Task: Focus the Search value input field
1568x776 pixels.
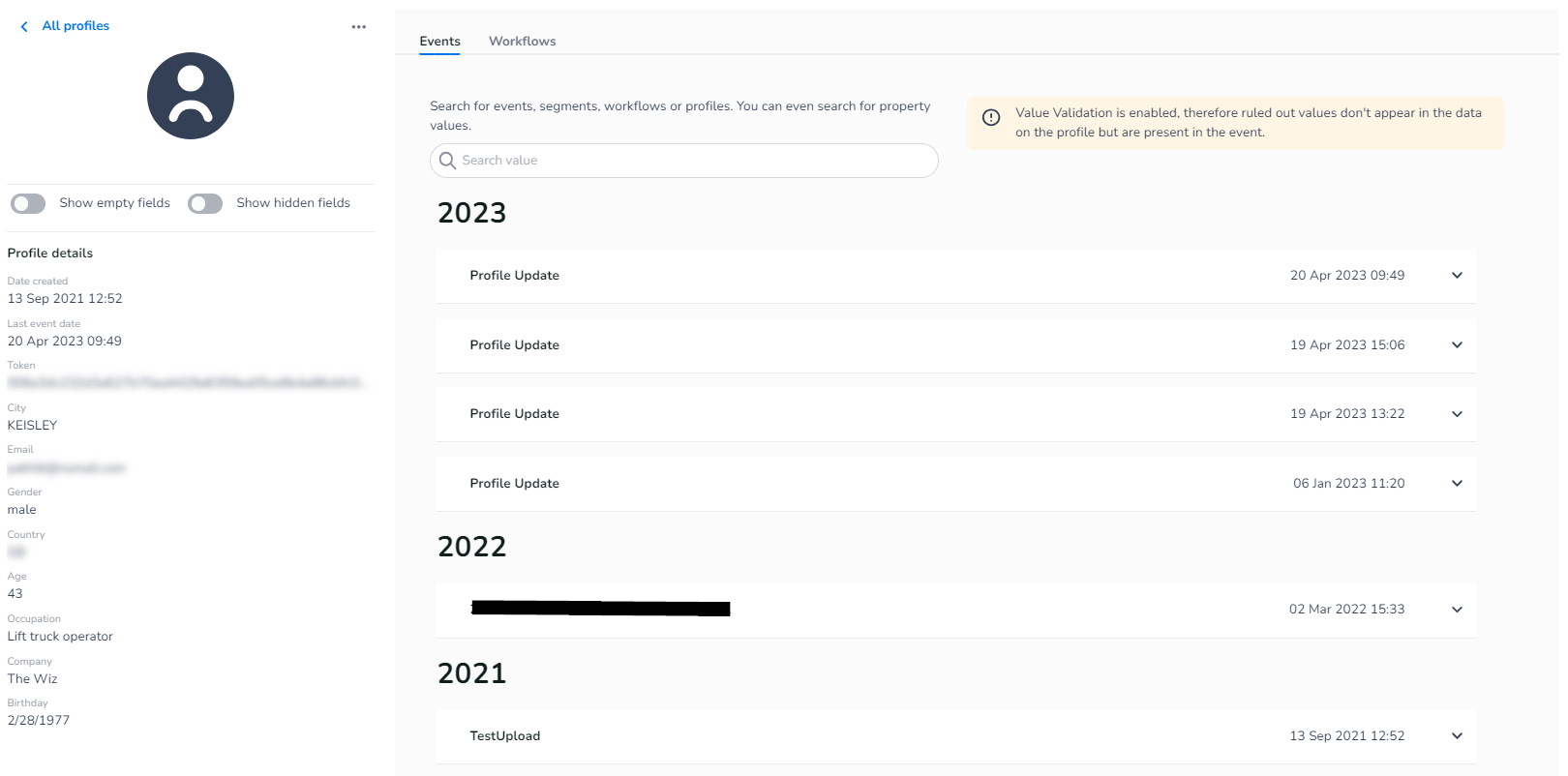Action: tap(692, 161)
